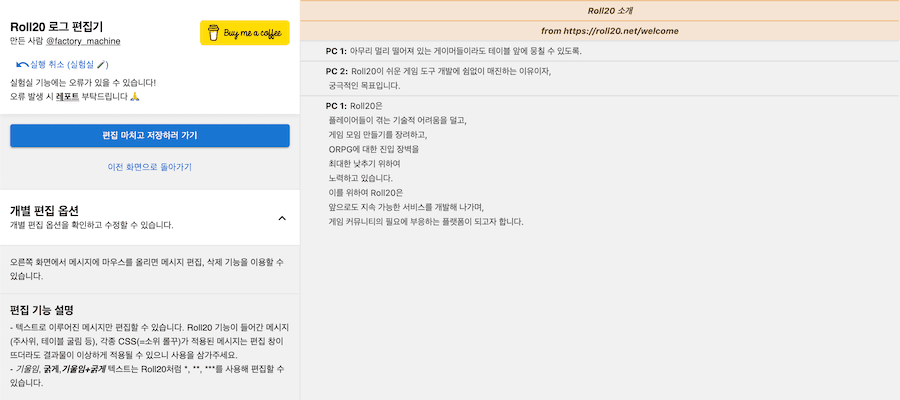
Task: Click the line 궁극적인 목표입니다.
Action: click(364, 86)
